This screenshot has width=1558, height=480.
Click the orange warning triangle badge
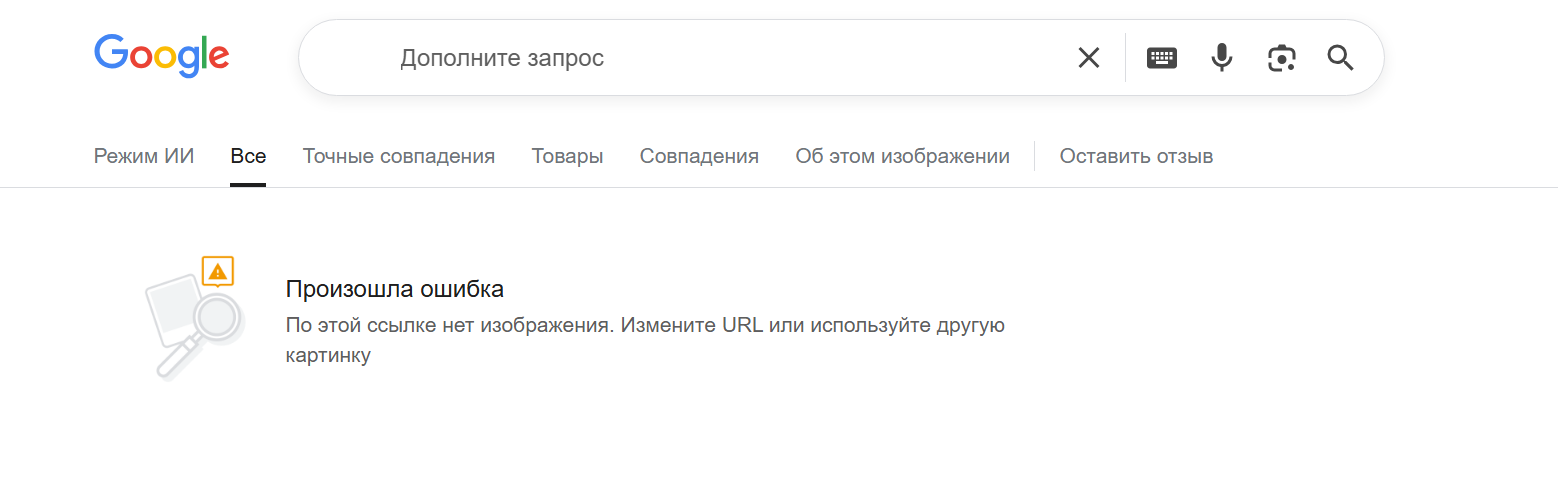(x=217, y=270)
